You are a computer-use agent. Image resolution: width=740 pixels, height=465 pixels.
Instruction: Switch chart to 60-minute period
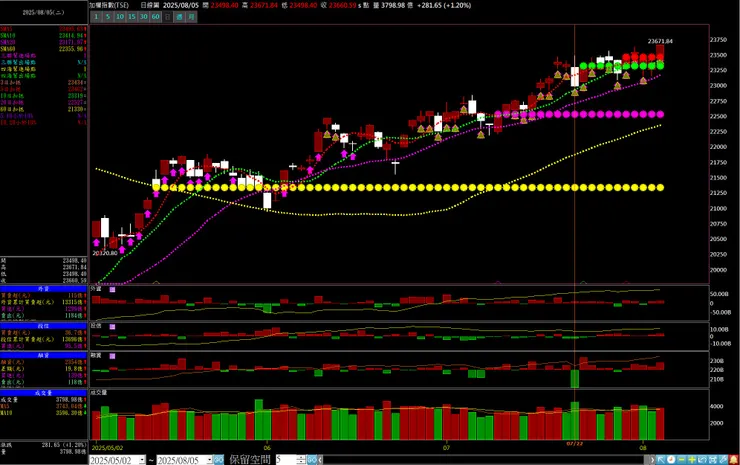tap(156, 17)
